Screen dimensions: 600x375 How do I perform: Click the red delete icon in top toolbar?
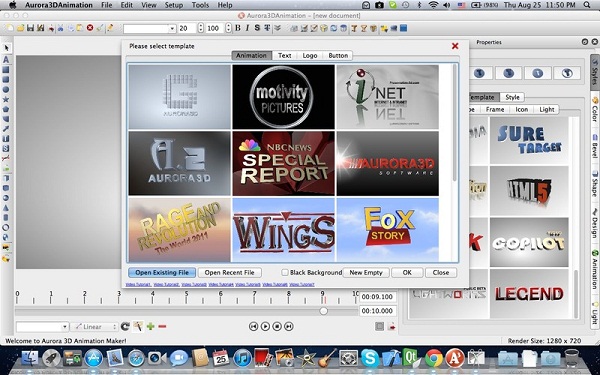pos(90,28)
